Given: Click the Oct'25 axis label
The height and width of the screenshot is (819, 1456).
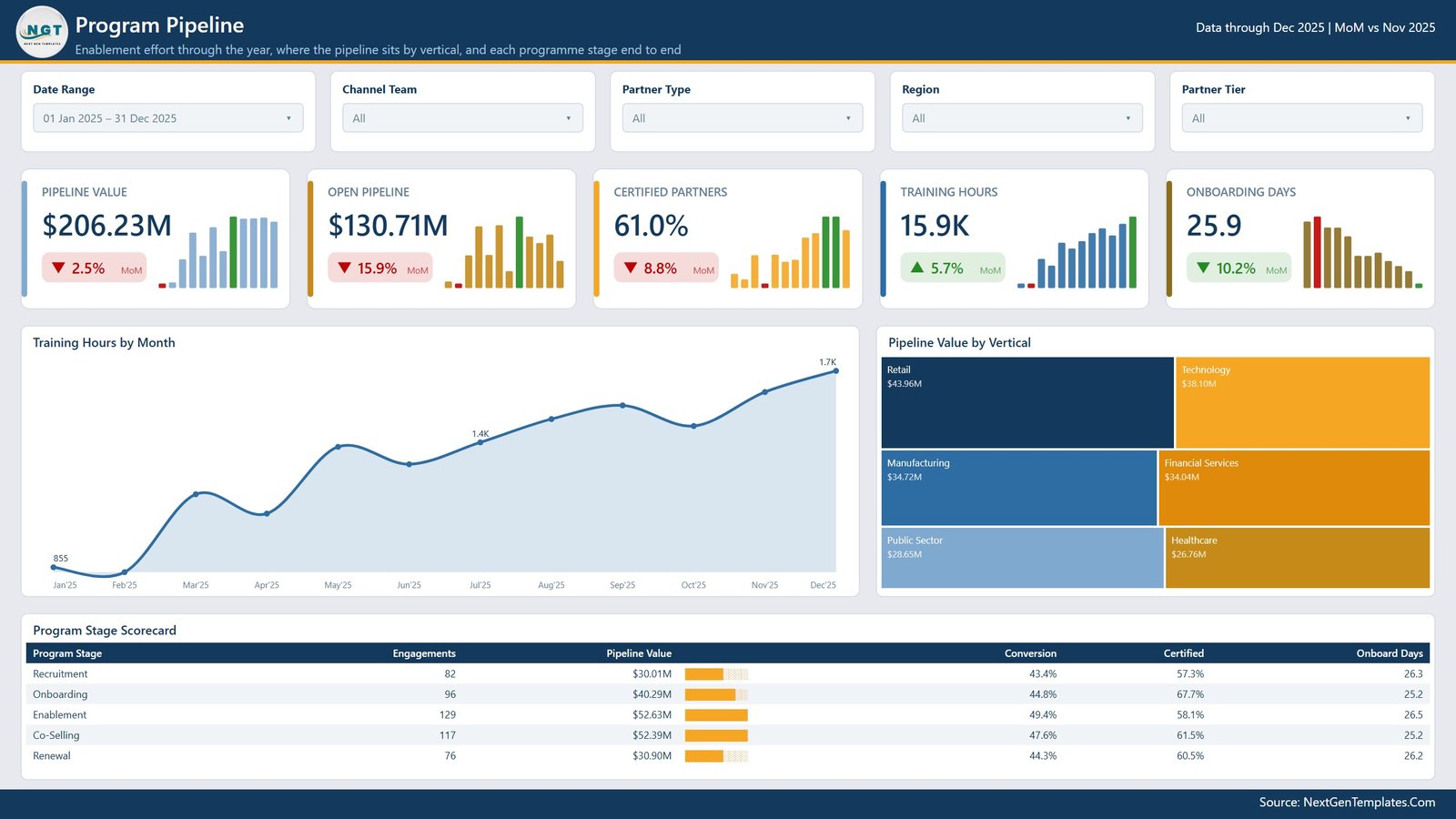Looking at the screenshot, I should (x=693, y=585).
